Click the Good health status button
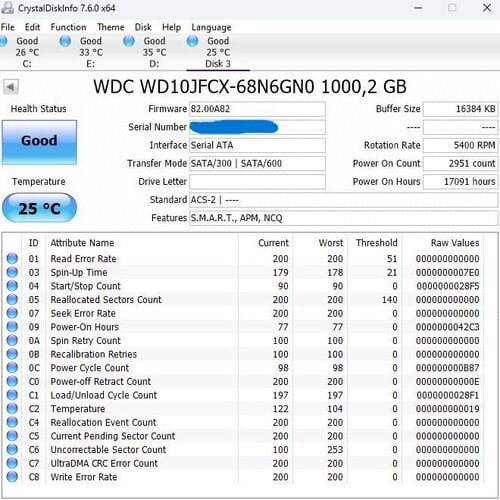The height and width of the screenshot is (500, 500). pyautogui.click(x=39, y=142)
